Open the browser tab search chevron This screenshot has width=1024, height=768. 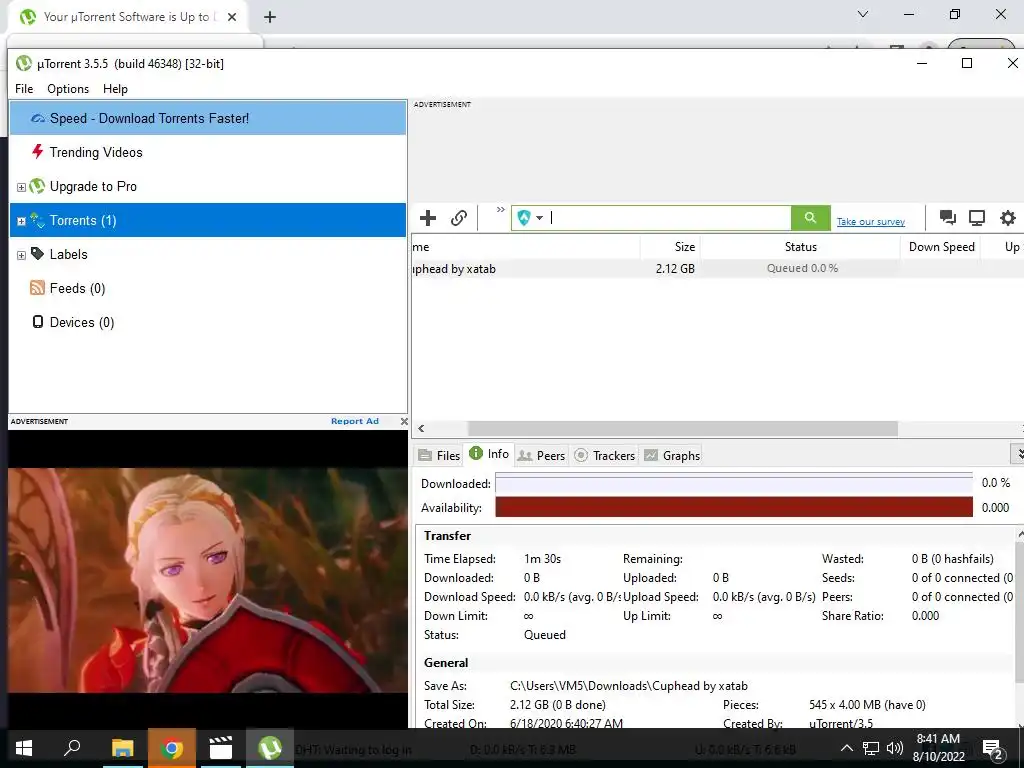click(x=863, y=14)
